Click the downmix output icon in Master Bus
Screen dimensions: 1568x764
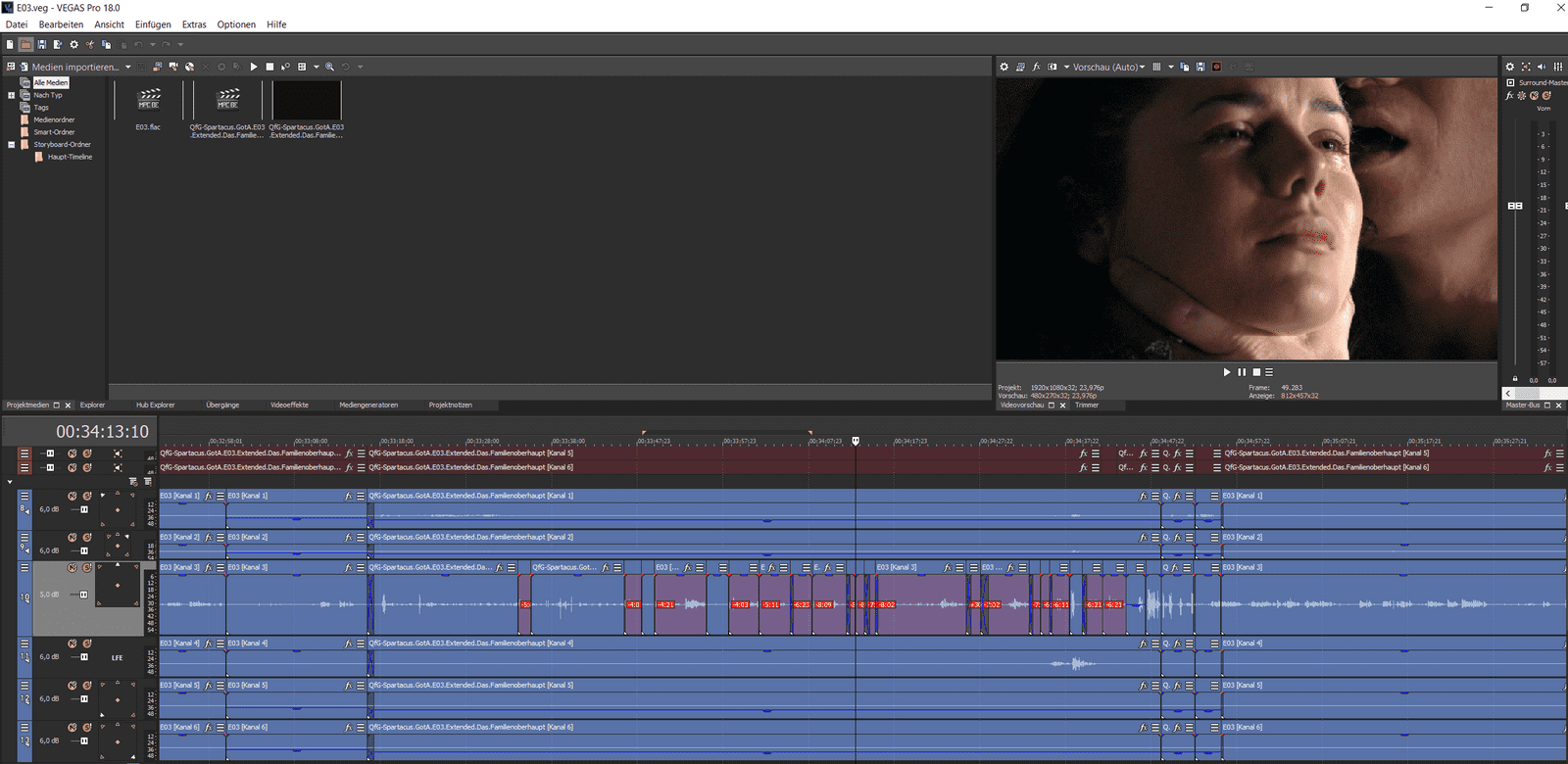coord(1526,67)
